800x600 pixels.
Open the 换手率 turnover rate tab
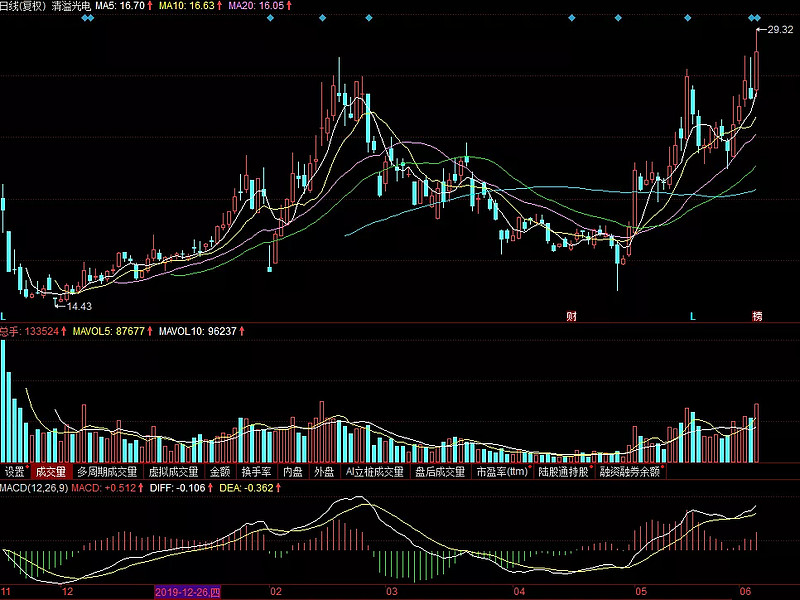click(x=257, y=471)
